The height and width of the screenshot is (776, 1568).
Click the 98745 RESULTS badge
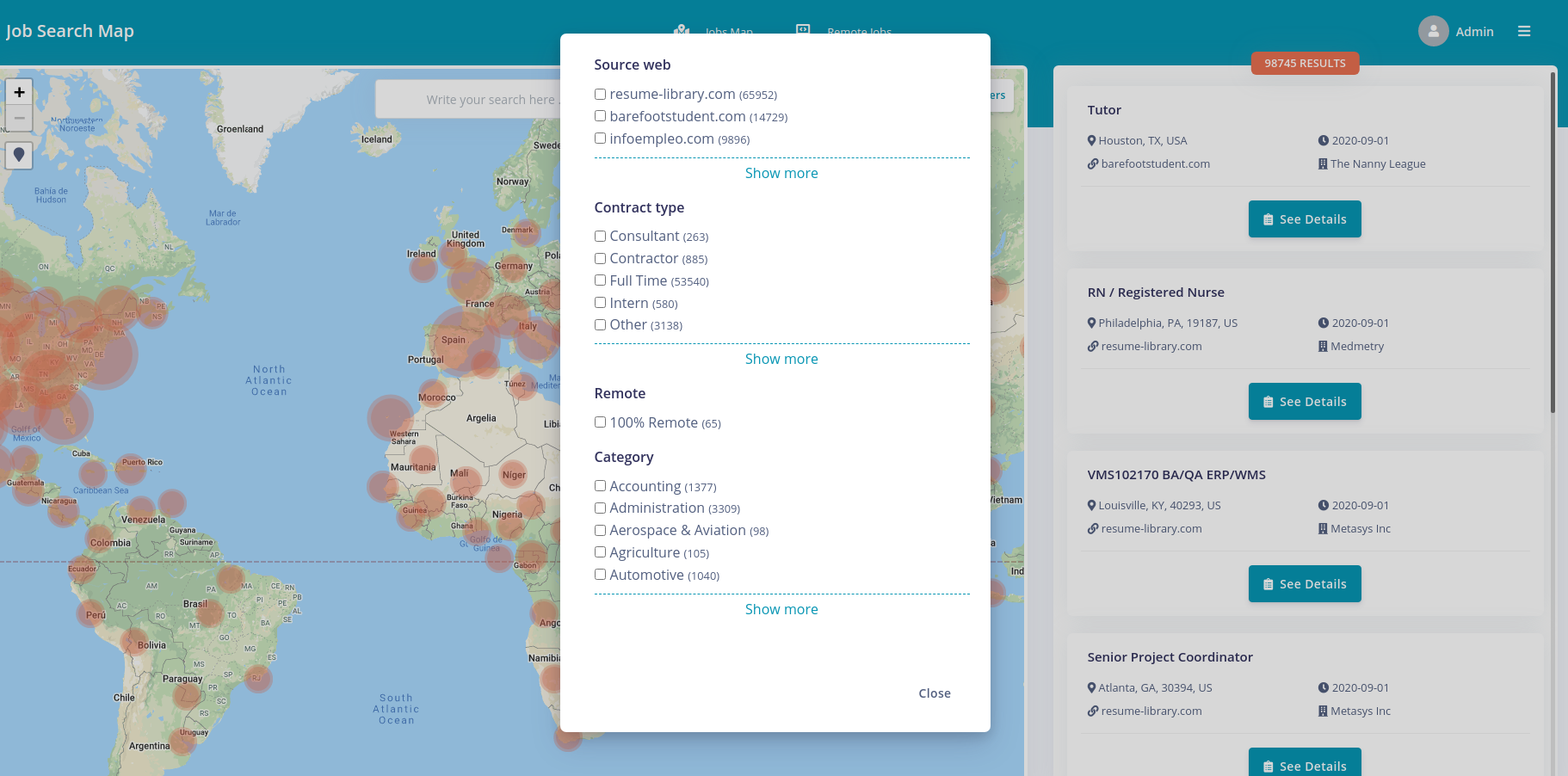point(1305,63)
